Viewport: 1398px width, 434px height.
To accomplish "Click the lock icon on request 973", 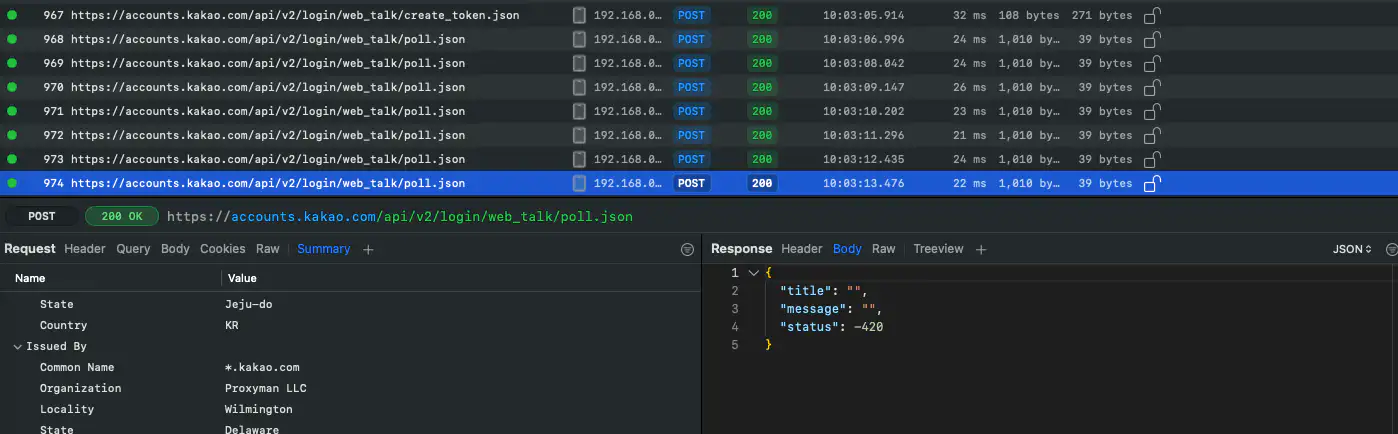I will pyautogui.click(x=1152, y=159).
